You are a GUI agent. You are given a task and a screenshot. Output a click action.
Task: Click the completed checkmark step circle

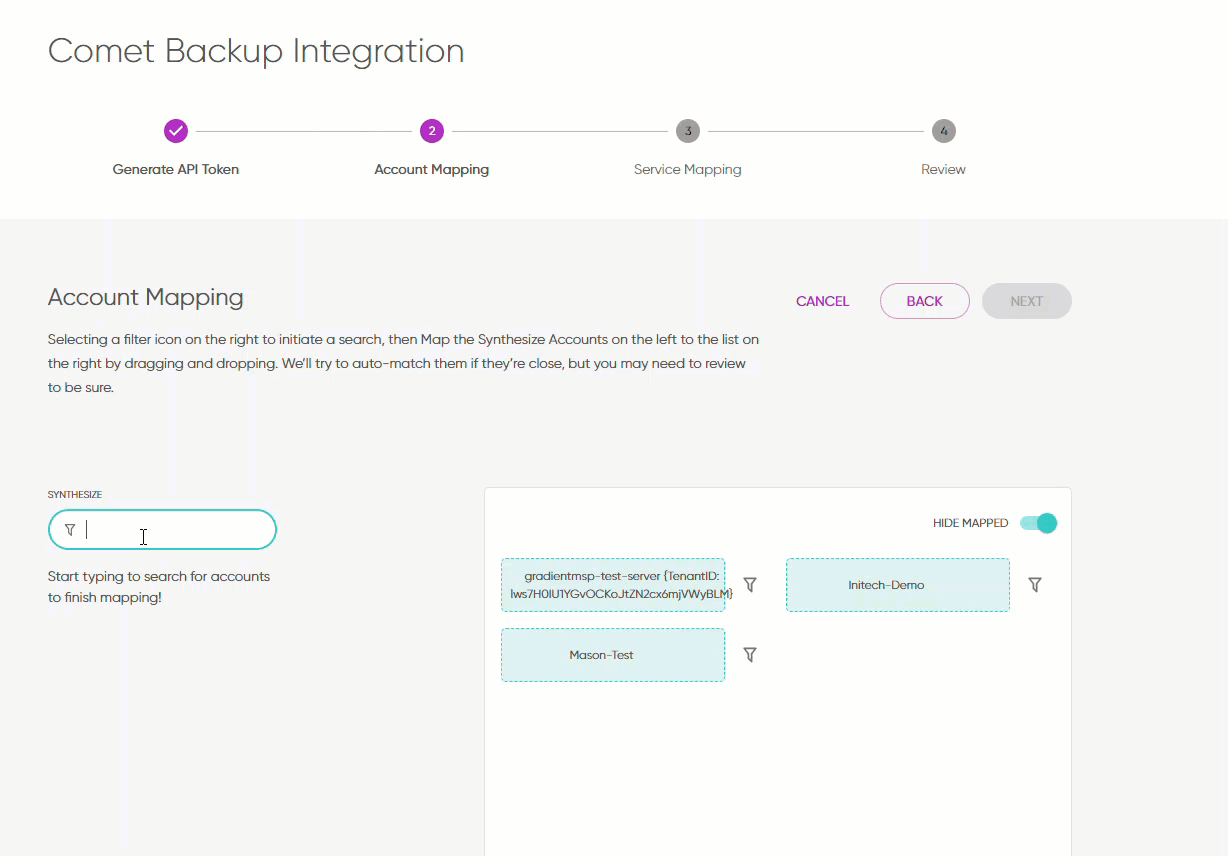click(x=176, y=131)
